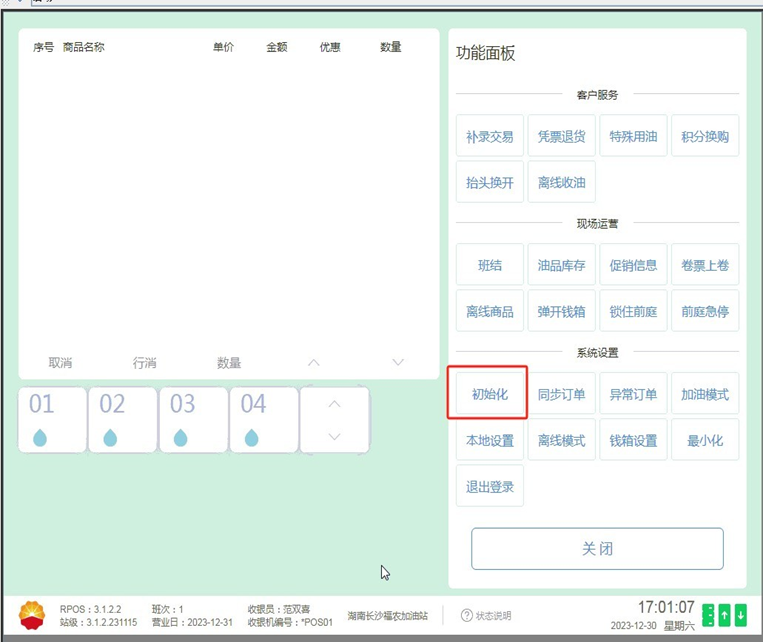Viewport: 763px width, 642px height.
Task: Click the highlighted 初始化 button
Action: tap(490, 394)
